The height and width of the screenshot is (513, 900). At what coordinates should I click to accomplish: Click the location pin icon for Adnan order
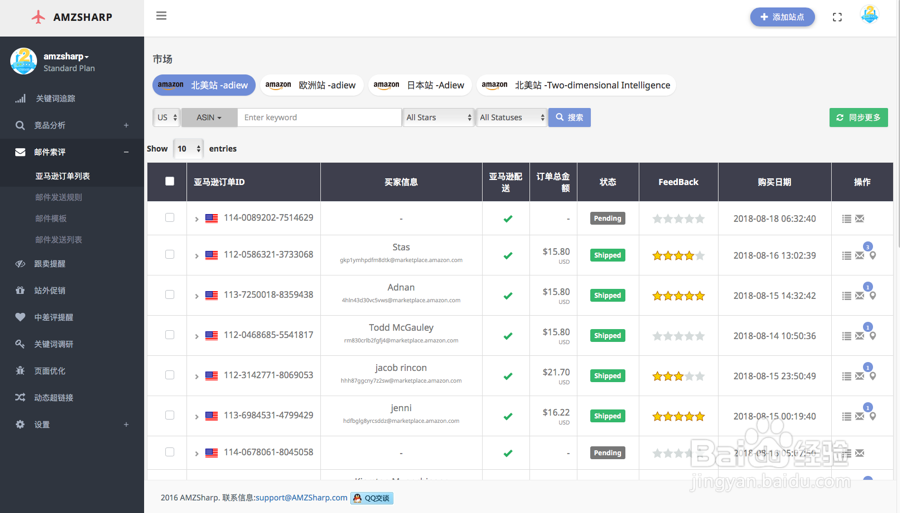(872, 296)
